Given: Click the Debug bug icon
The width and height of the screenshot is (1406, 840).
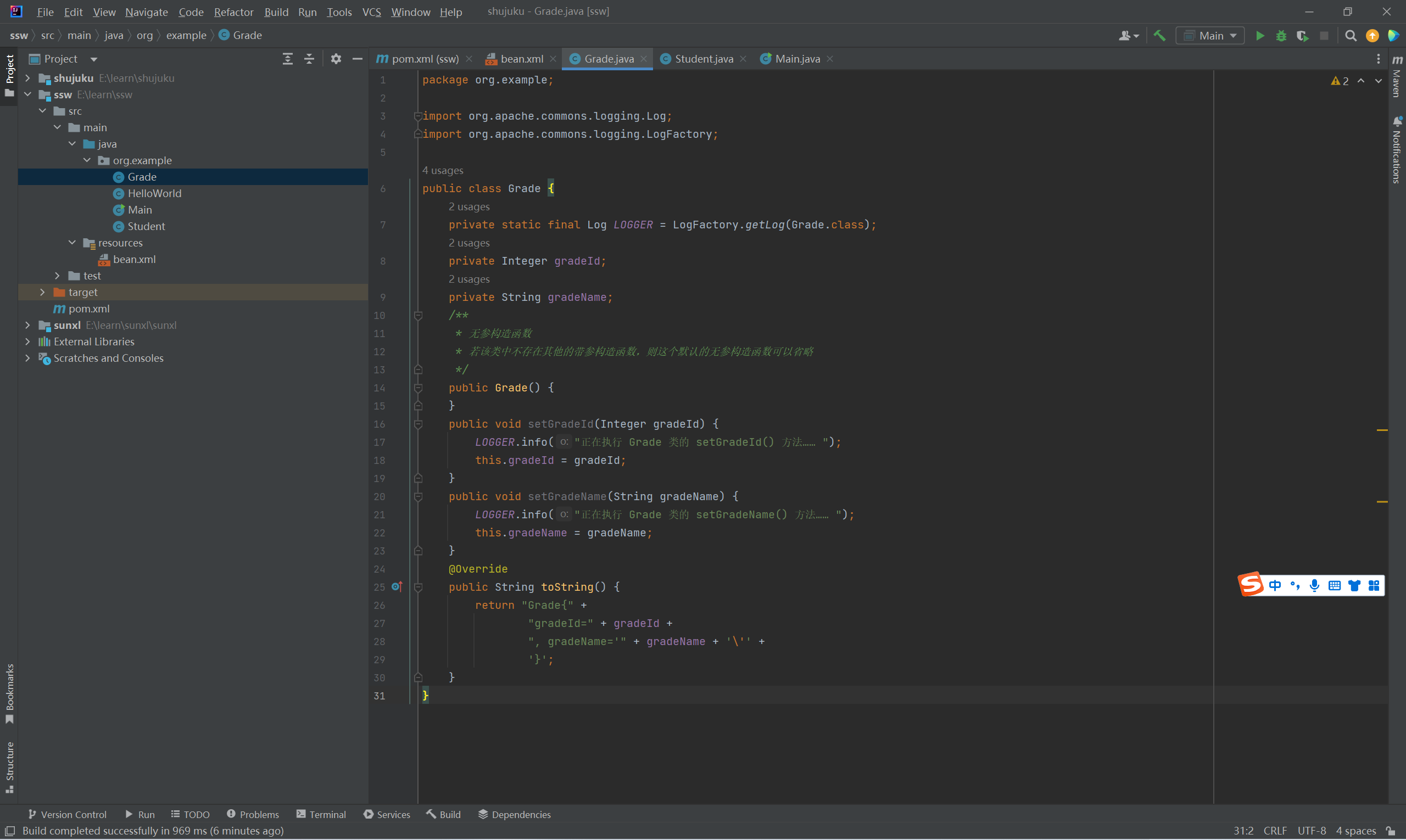Looking at the screenshot, I should [x=1281, y=36].
